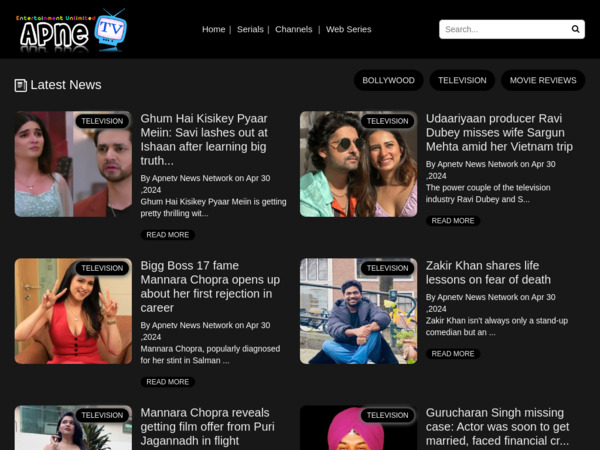This screenshot has width=600, height=450.
Task: Open the Zakir Khan thumbnail image
Action: pos(359,311)
